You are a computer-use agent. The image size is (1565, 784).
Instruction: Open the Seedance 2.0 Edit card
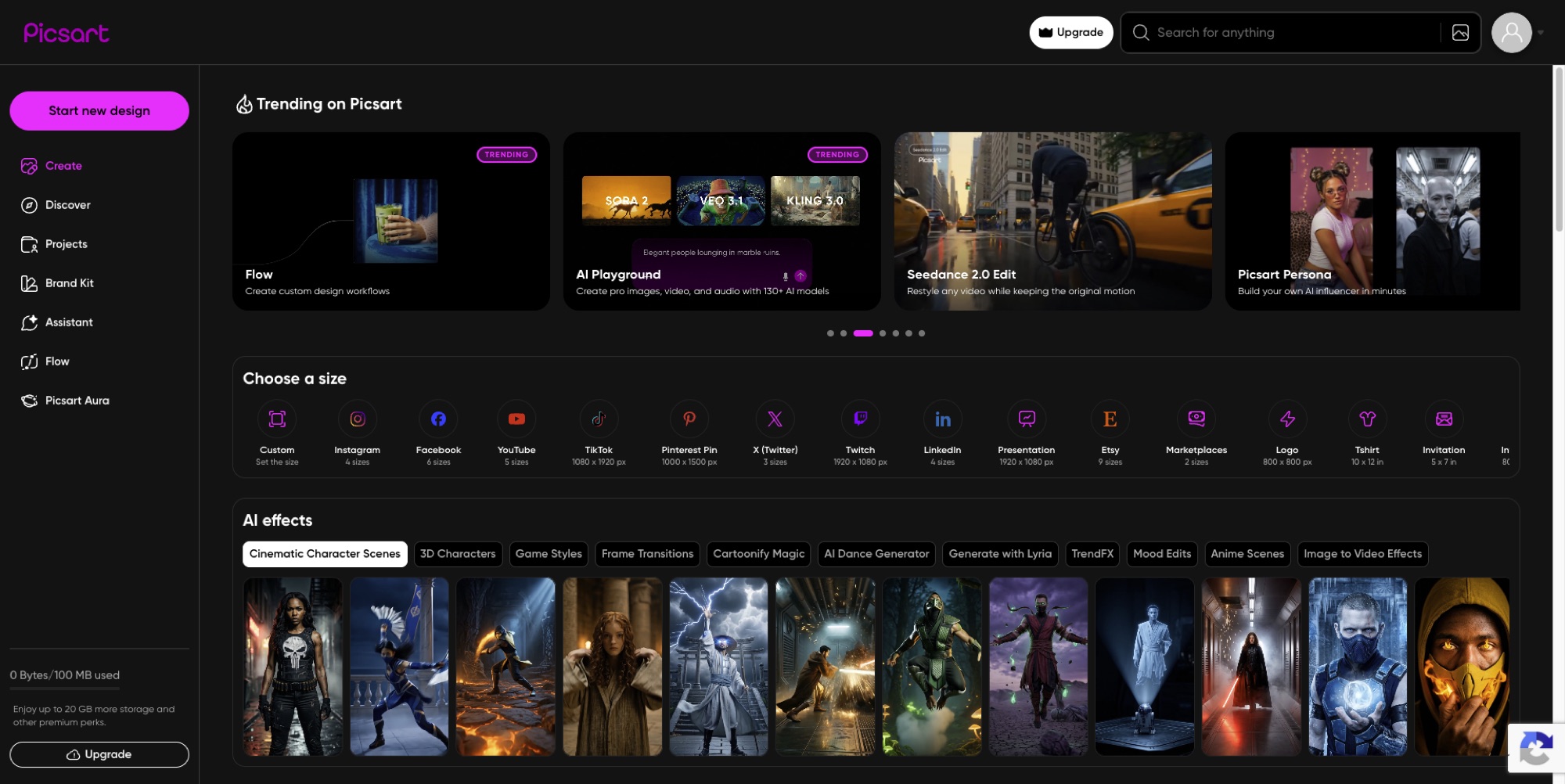point(1053,221)
